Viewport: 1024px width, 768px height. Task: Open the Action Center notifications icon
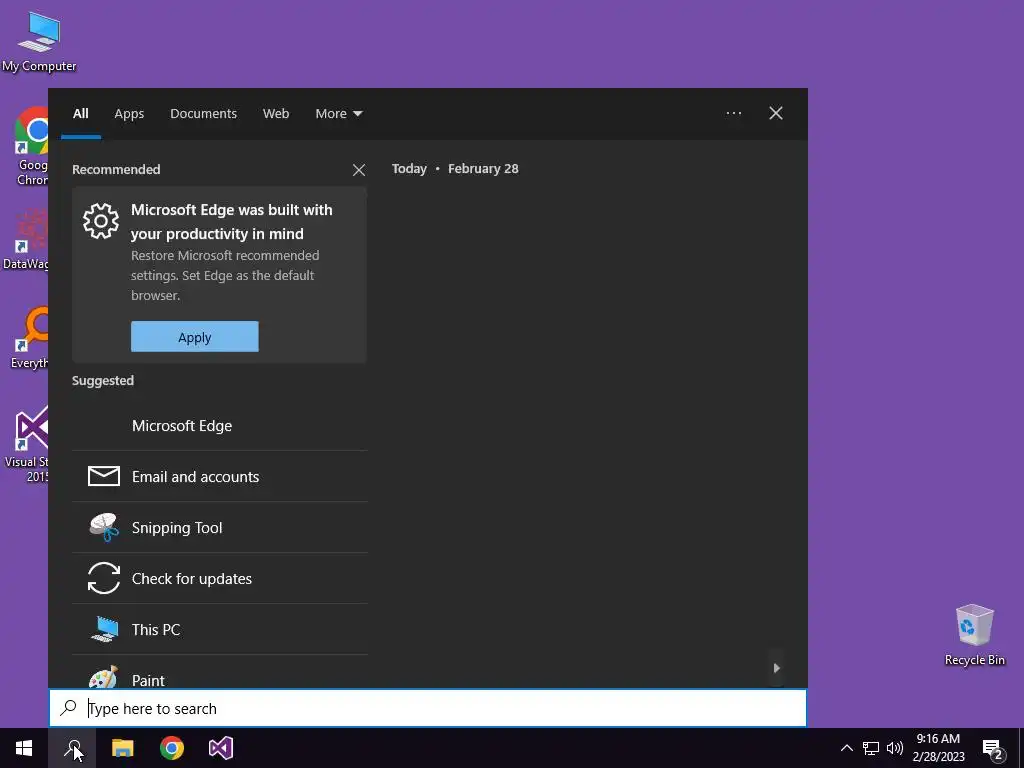993,748
